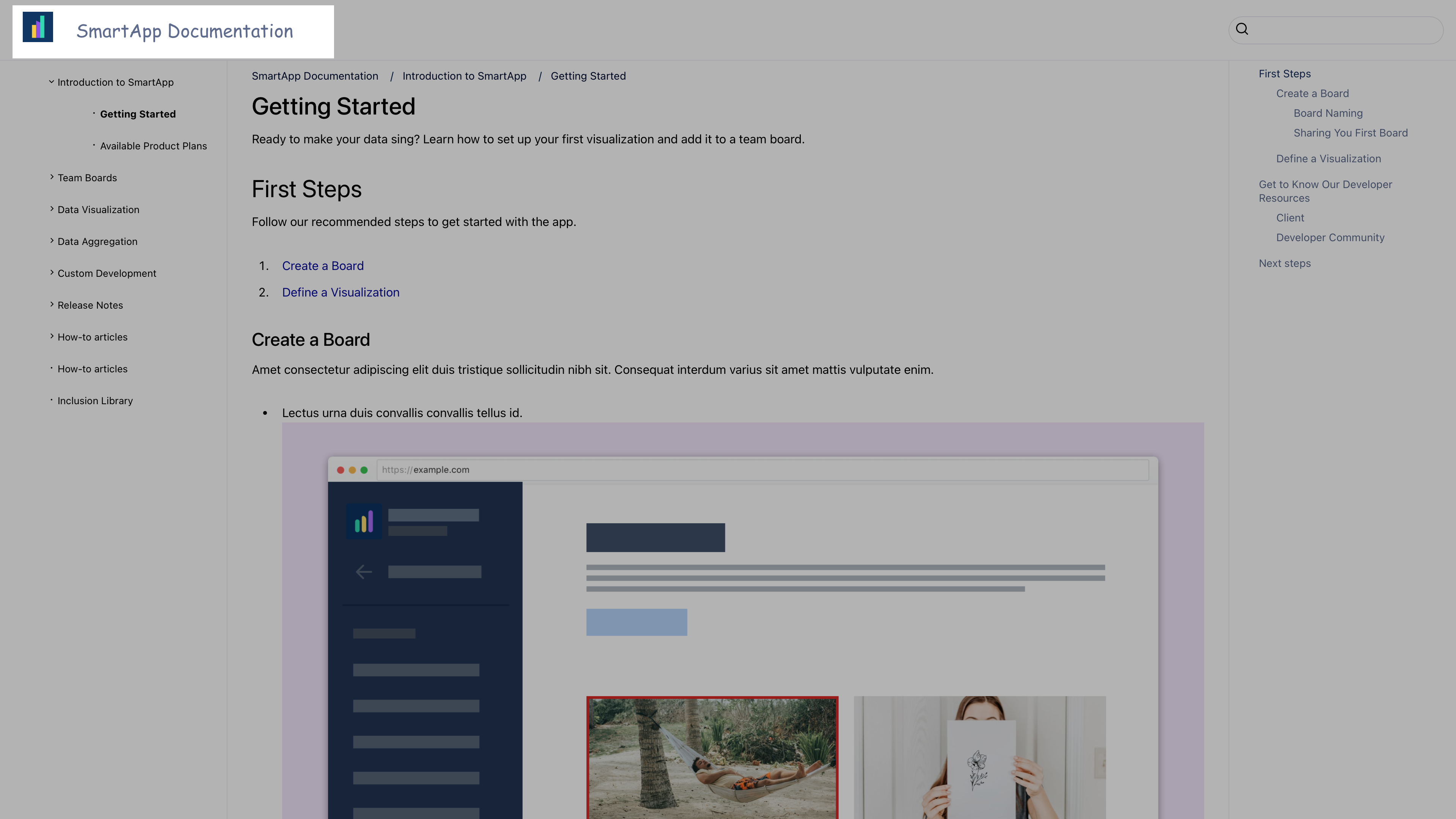1456x819 pixels.
Task: Click Introduction to SmartApp in the breadcrumb
Action: click(x=464, y=76)
